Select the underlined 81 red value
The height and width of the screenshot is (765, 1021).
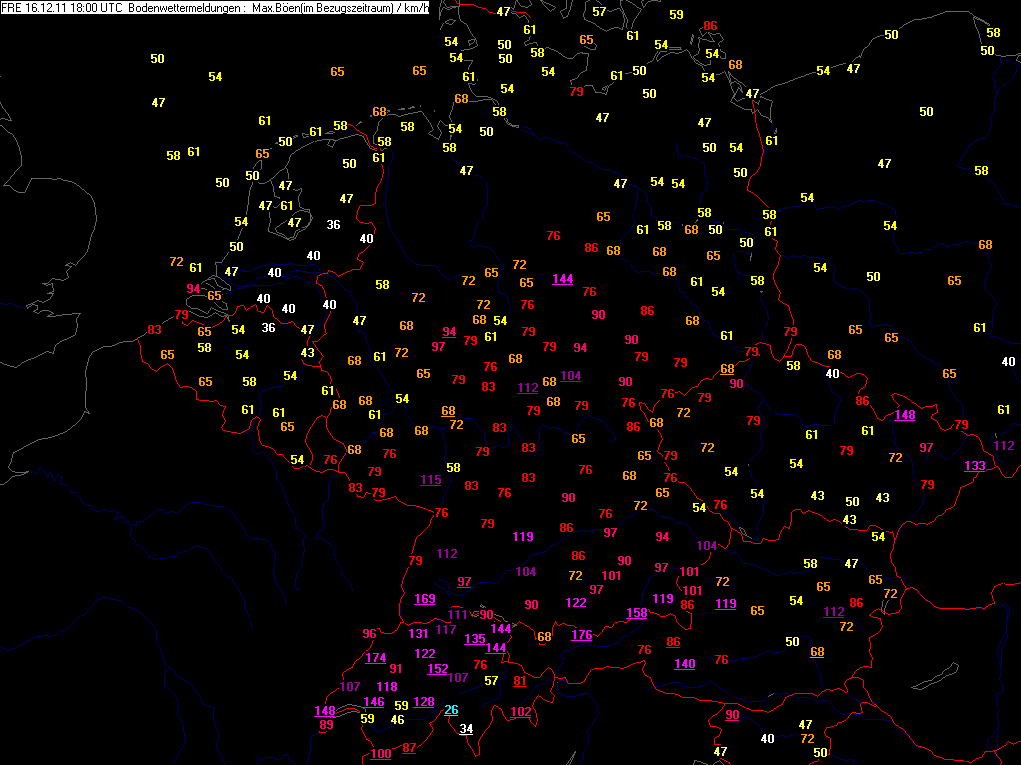point(520,681)
